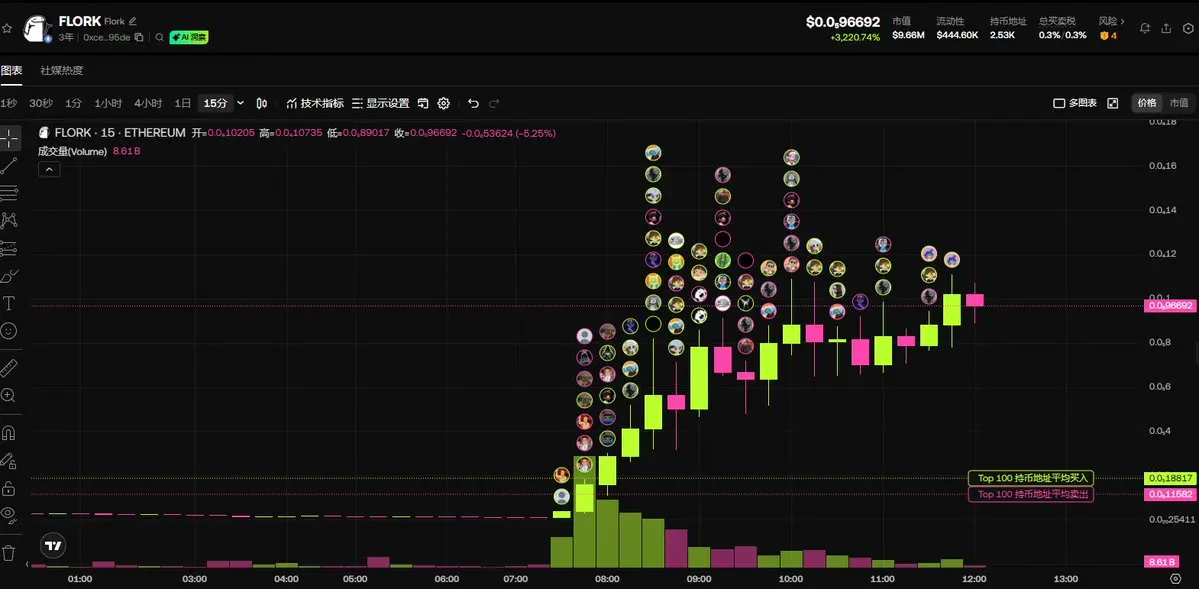Edit the Flork token name with the pencil icon

(x=133, y=21)
